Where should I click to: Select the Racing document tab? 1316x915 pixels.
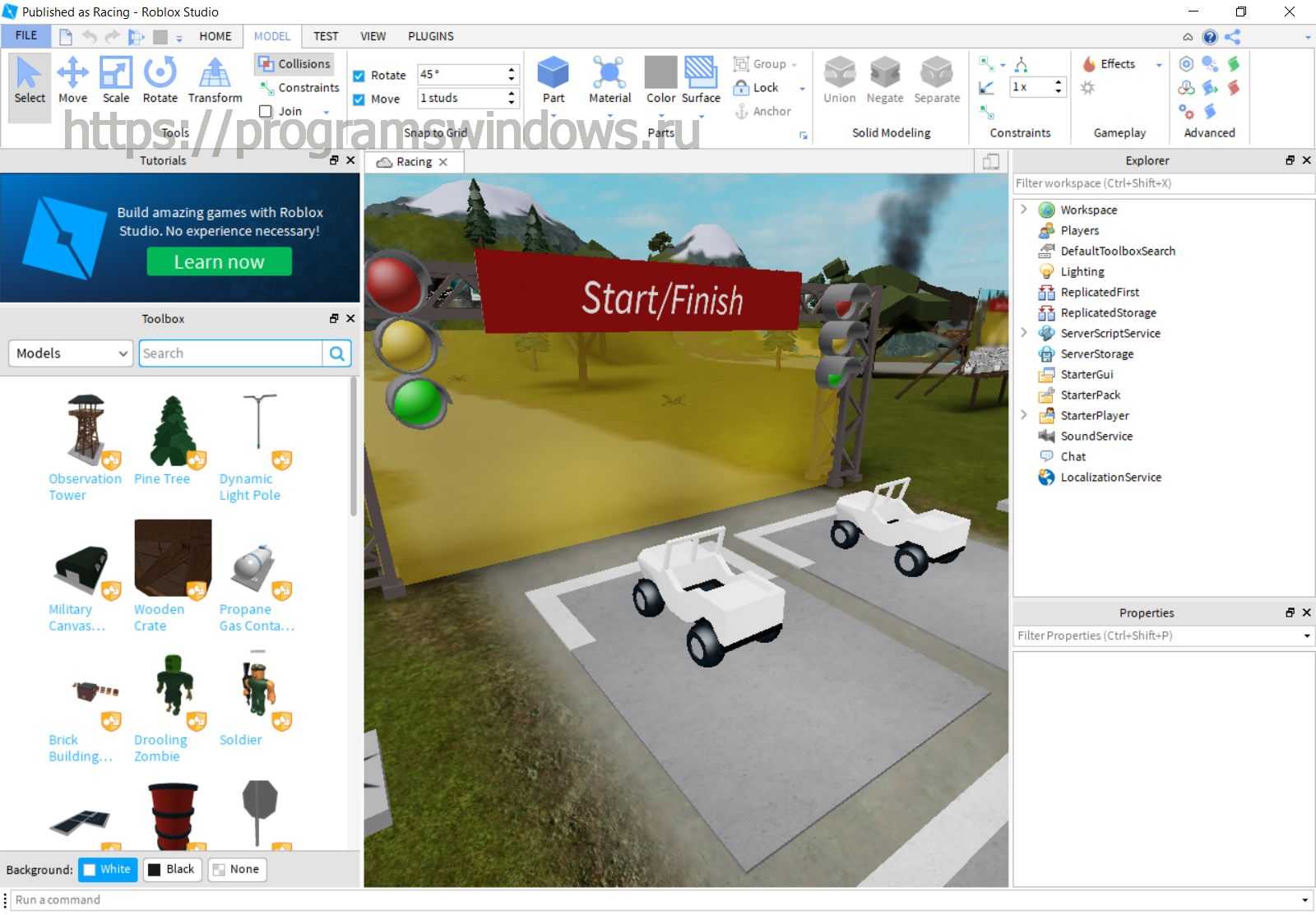pyautogui.click(x=415, y=162)
